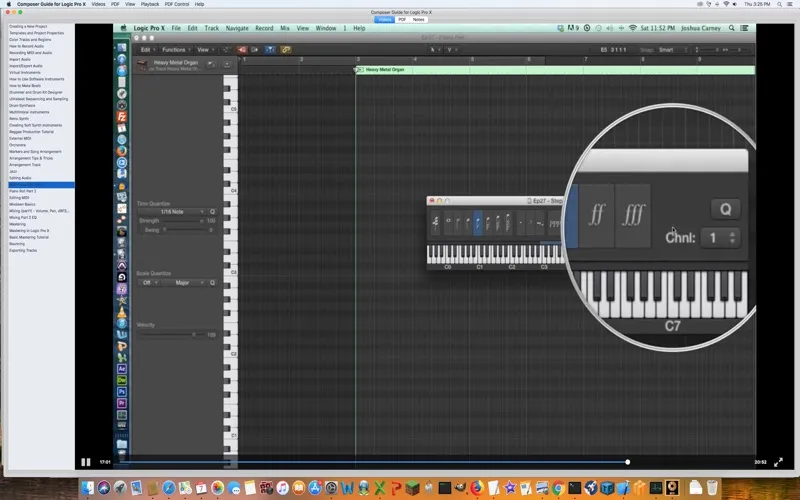Image resolution: width=800 pixels, height=500 pixels.
Task: Select "Creating a New Project" lesson
Action: pyautogui.click(x=28, y=26)
